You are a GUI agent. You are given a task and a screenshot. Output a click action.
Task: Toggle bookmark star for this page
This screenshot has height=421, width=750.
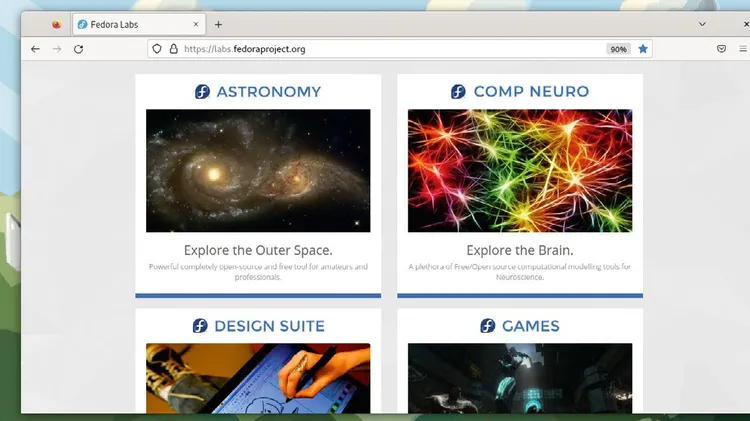click(643, 49)
